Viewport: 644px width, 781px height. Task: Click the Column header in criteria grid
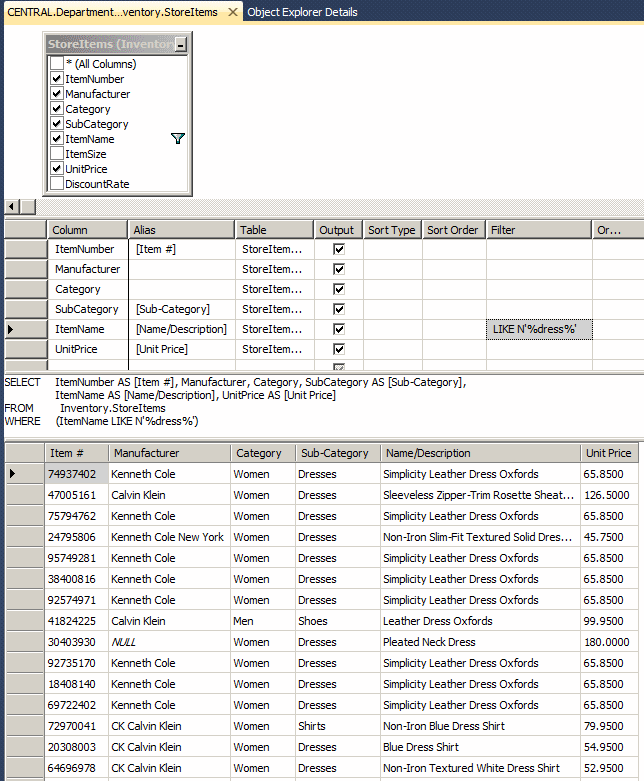(x=87, y=230)
